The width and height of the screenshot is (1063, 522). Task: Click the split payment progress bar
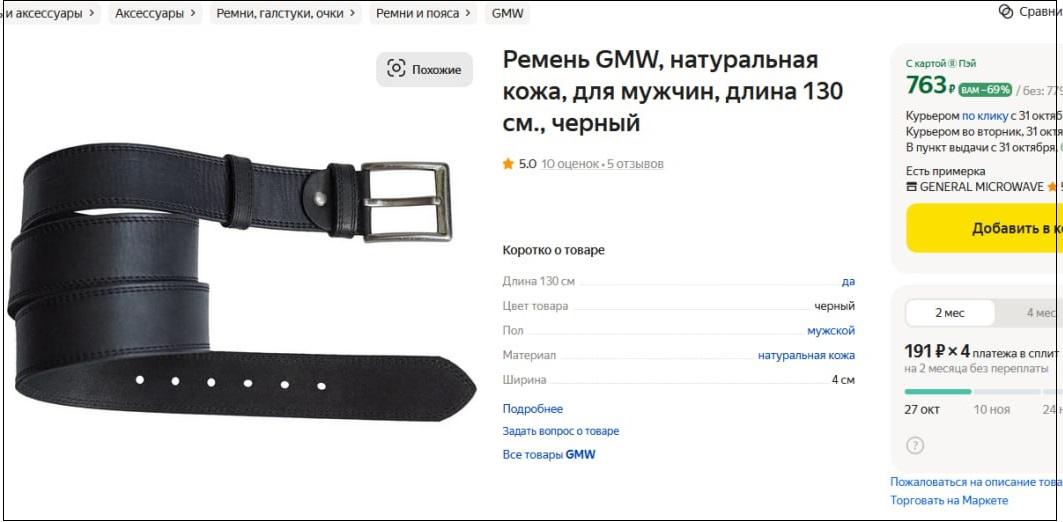[984, 391]
